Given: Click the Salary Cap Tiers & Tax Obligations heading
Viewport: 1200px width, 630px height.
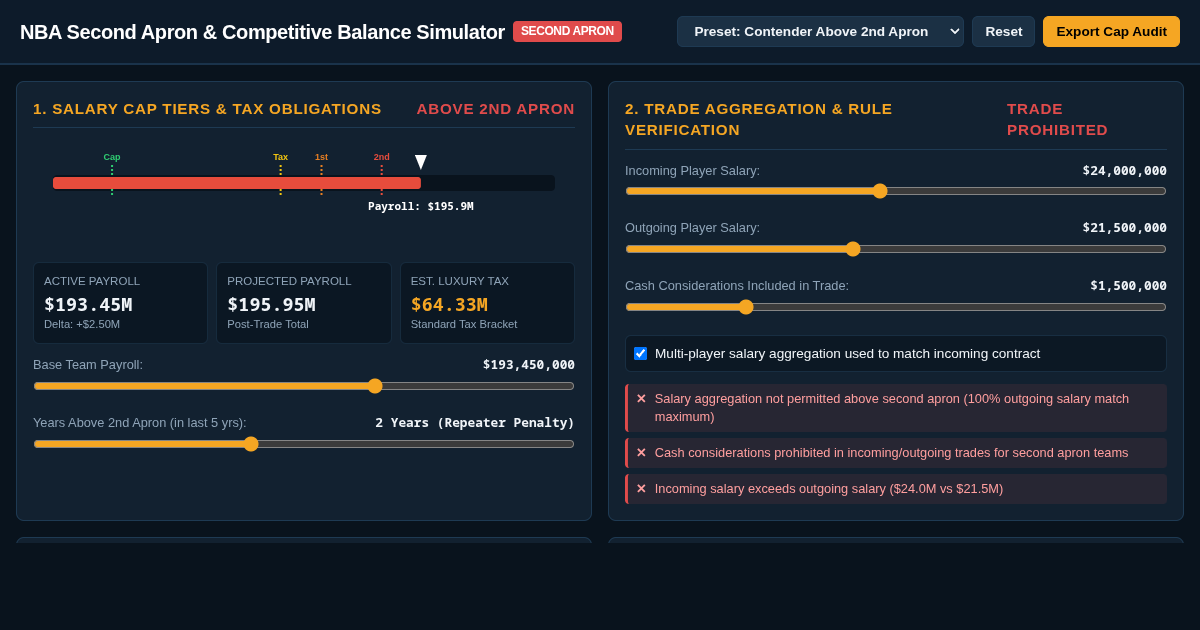Looking at the screenshot, I should [x=207, y=108].
